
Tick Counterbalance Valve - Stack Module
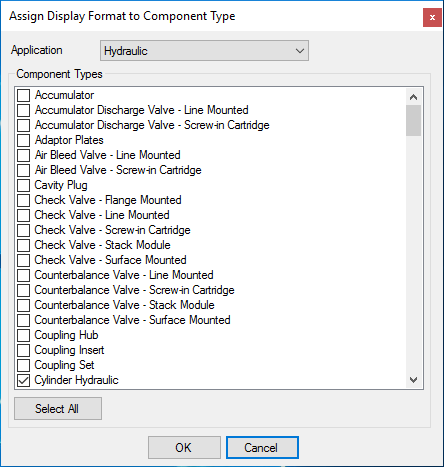click(x=23, y=305)
